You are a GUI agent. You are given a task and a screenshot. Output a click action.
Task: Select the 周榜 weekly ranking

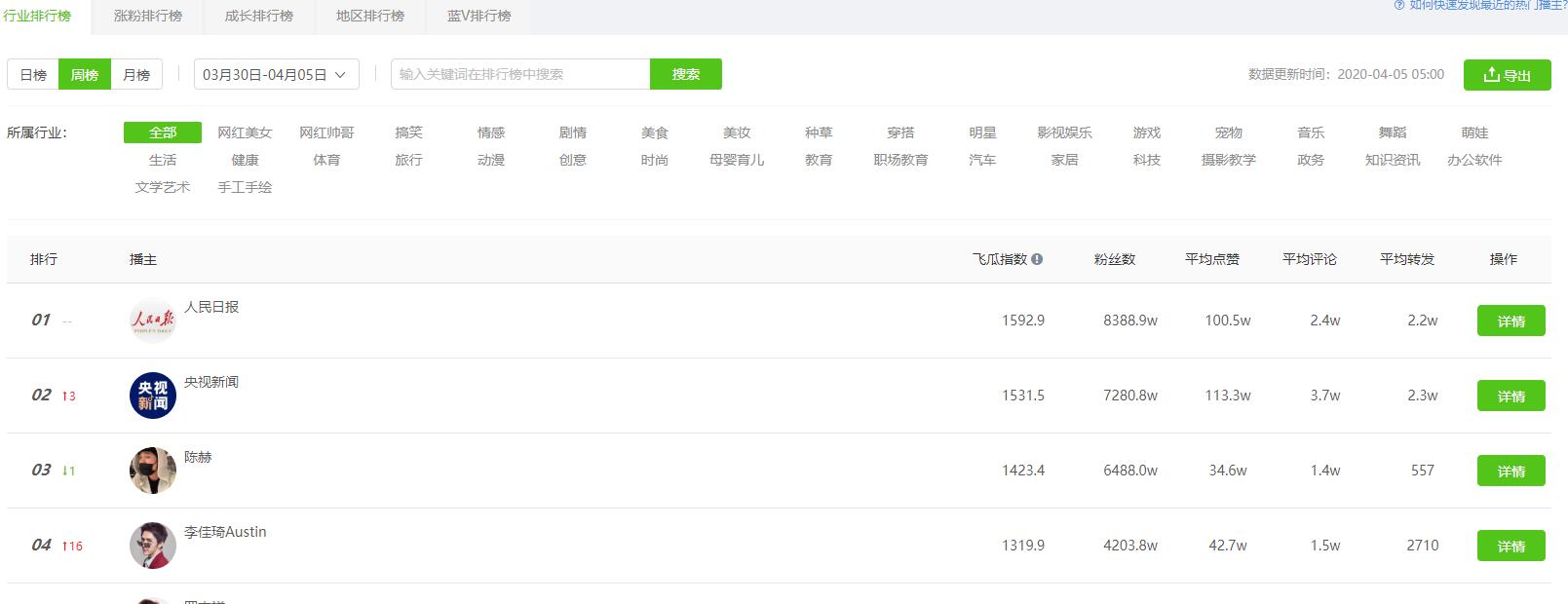[85, 74]
